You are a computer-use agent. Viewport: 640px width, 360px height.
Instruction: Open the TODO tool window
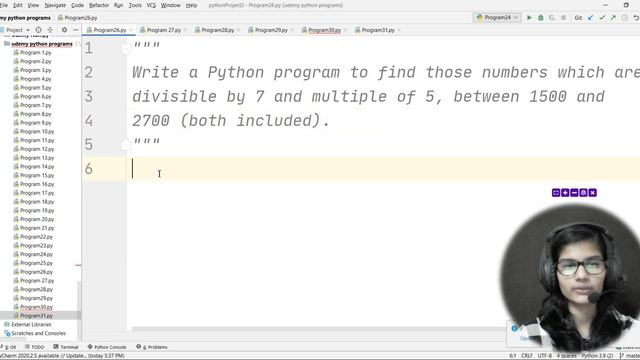pos(34,347)
